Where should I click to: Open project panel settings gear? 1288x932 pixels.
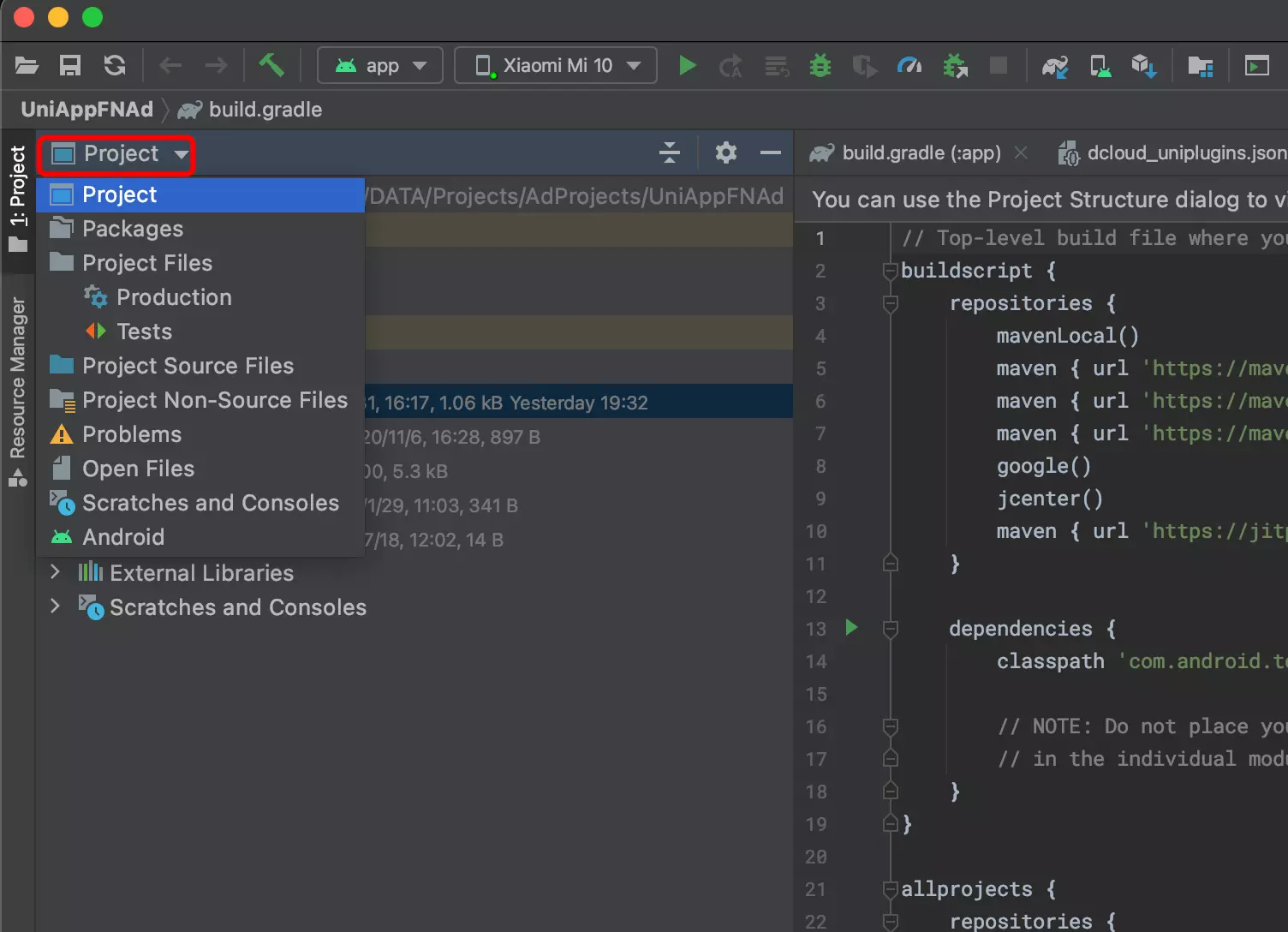726,153
